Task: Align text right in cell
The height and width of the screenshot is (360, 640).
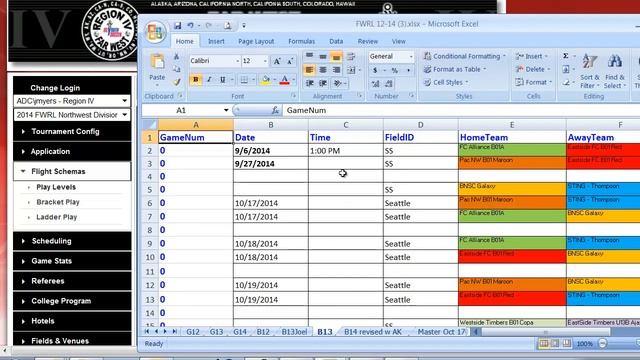Action: [336, 70]
